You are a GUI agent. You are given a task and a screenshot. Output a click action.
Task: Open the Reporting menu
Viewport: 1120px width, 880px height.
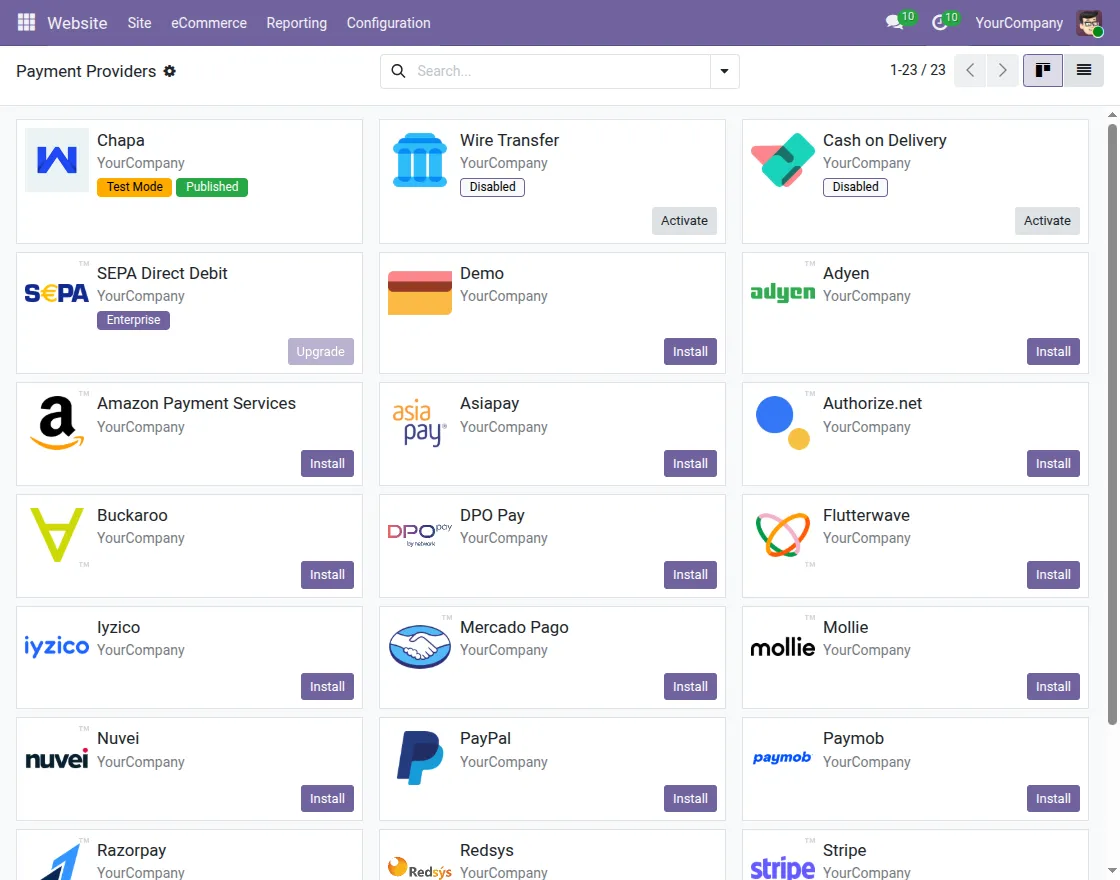click(x=296, y=22)
